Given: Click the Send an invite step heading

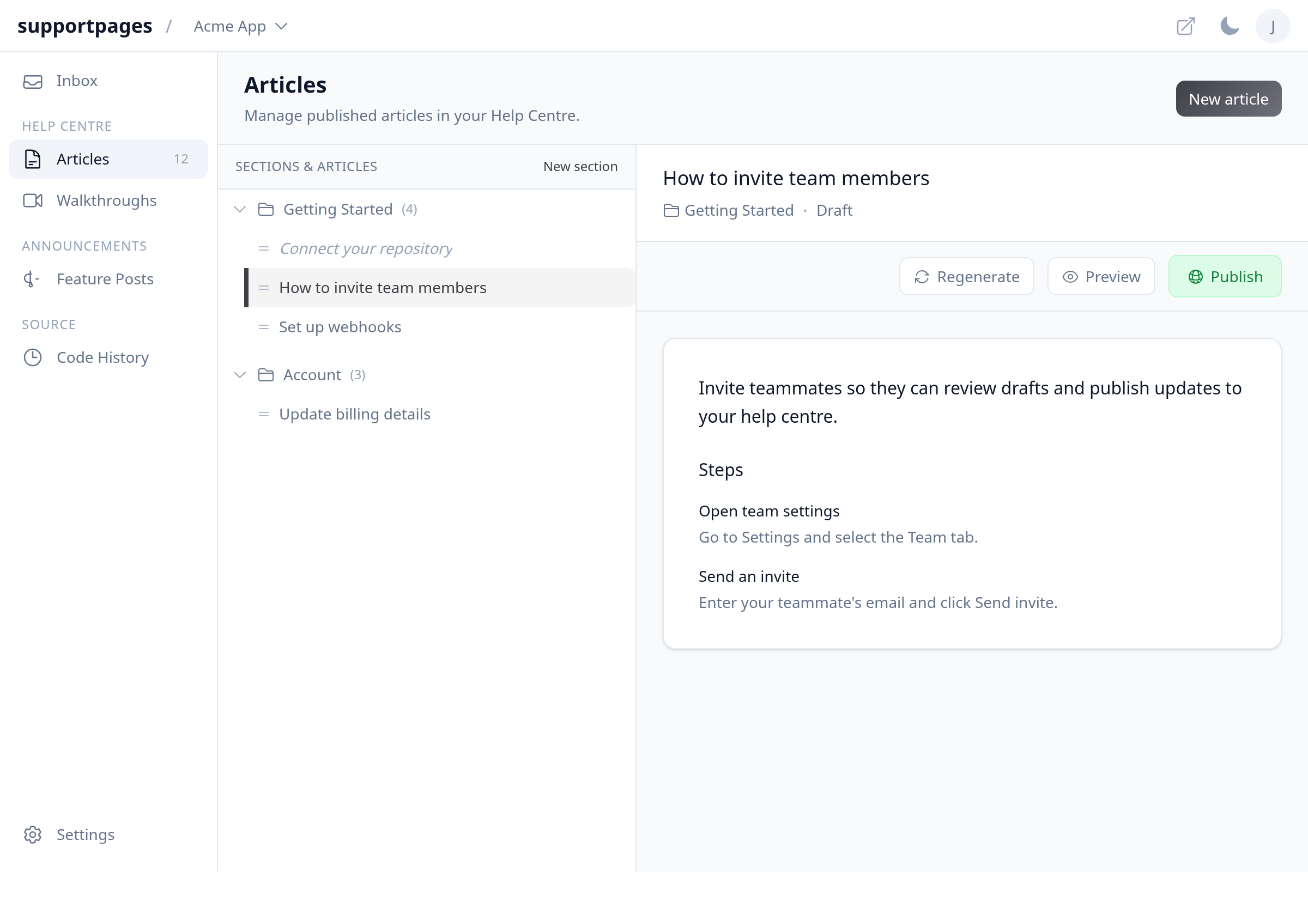Looking at the screenshot, I should (749, 577).
